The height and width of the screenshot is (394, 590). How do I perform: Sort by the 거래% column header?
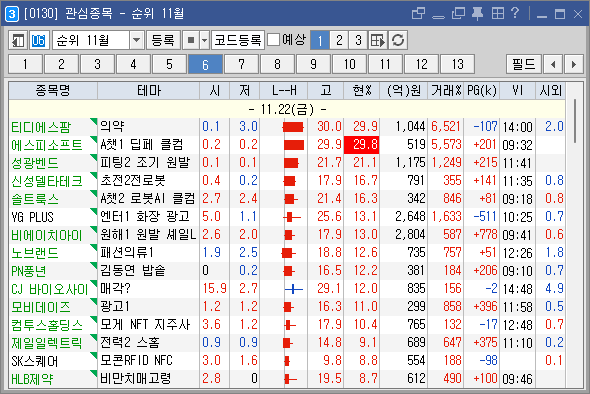point(446,91)
